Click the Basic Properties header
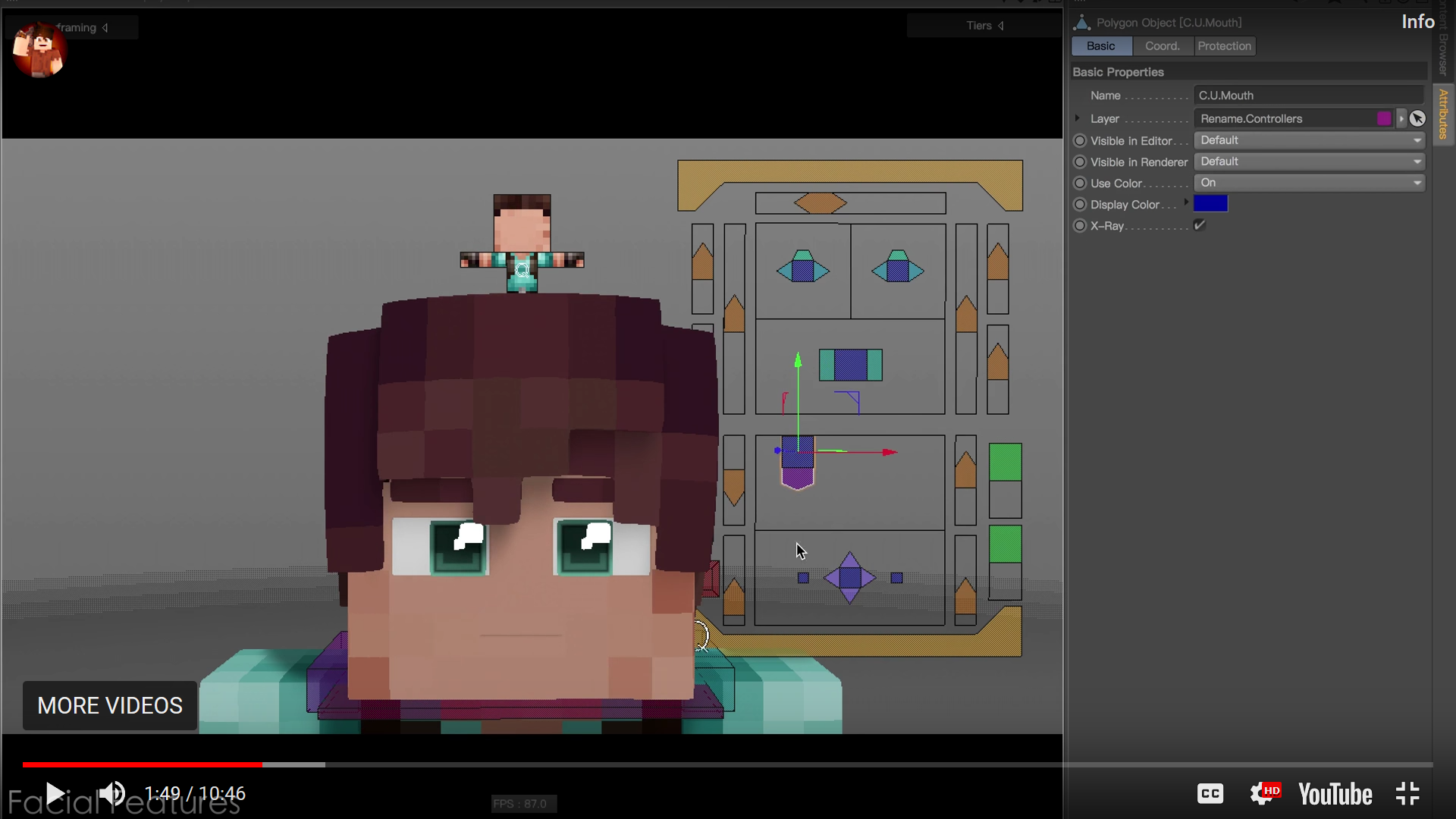The width and height of the screenshot is (1456, 819). pyautogui.click(x=1118, y=72)
